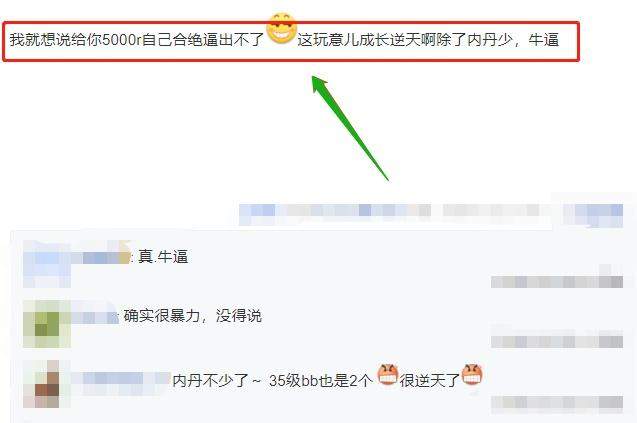Click the red-boxed text "我就想说给你5000r自己合绝逼出不了"
637x423 pixels.
point(137,40)
